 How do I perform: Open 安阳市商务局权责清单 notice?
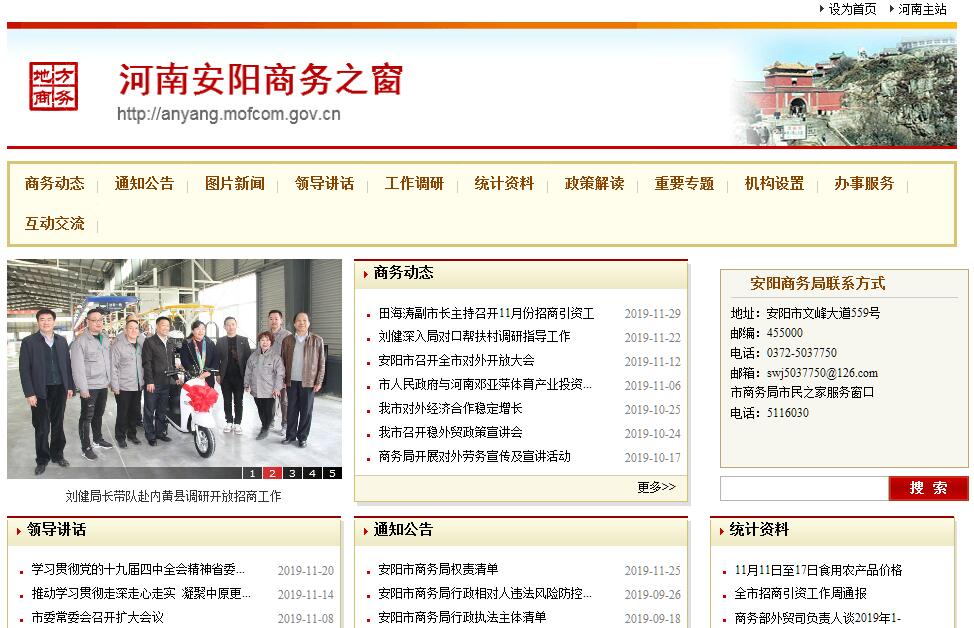point(438,570)
